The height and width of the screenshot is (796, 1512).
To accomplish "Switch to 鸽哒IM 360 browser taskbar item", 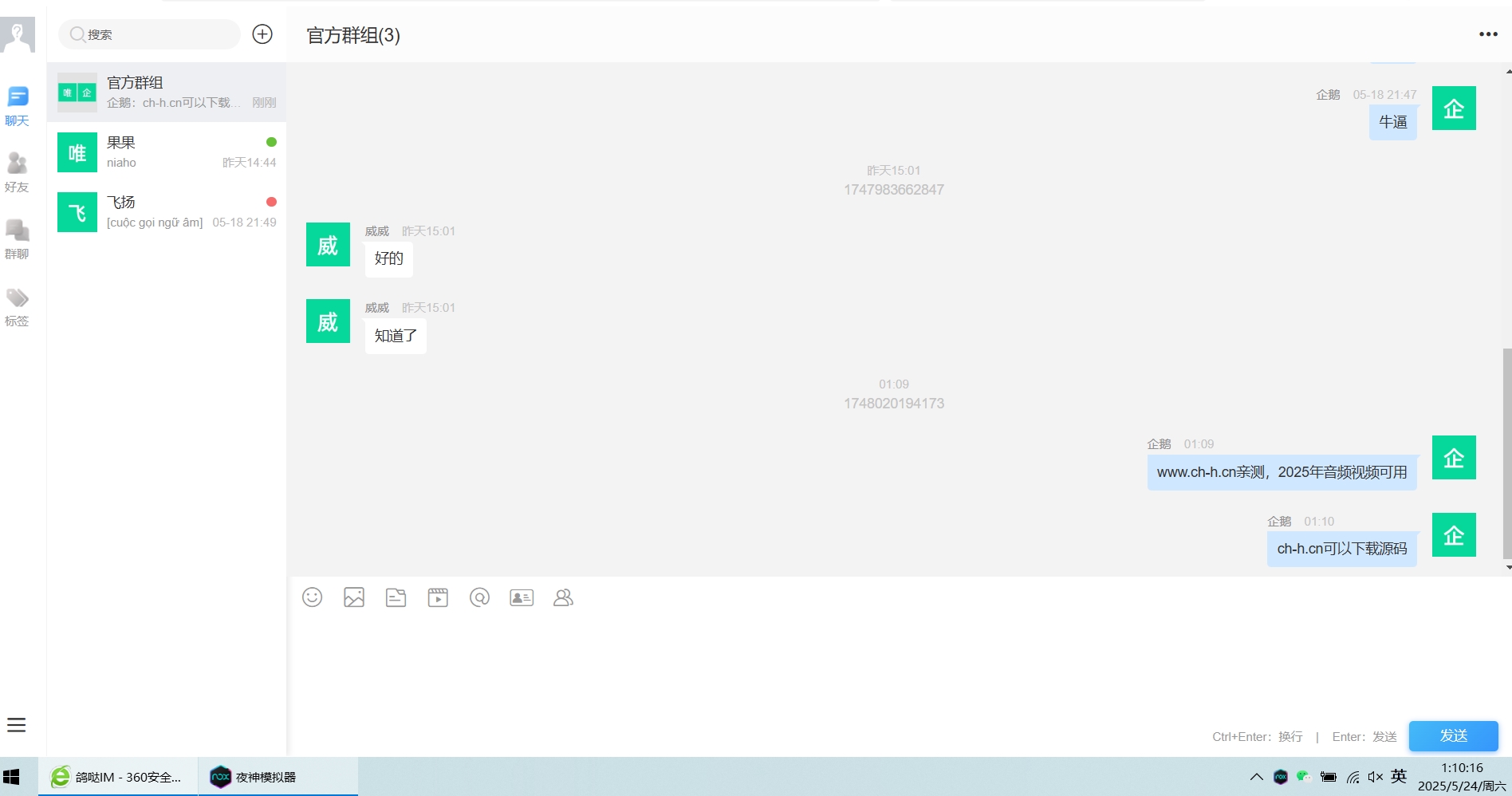I will point(118,777).
